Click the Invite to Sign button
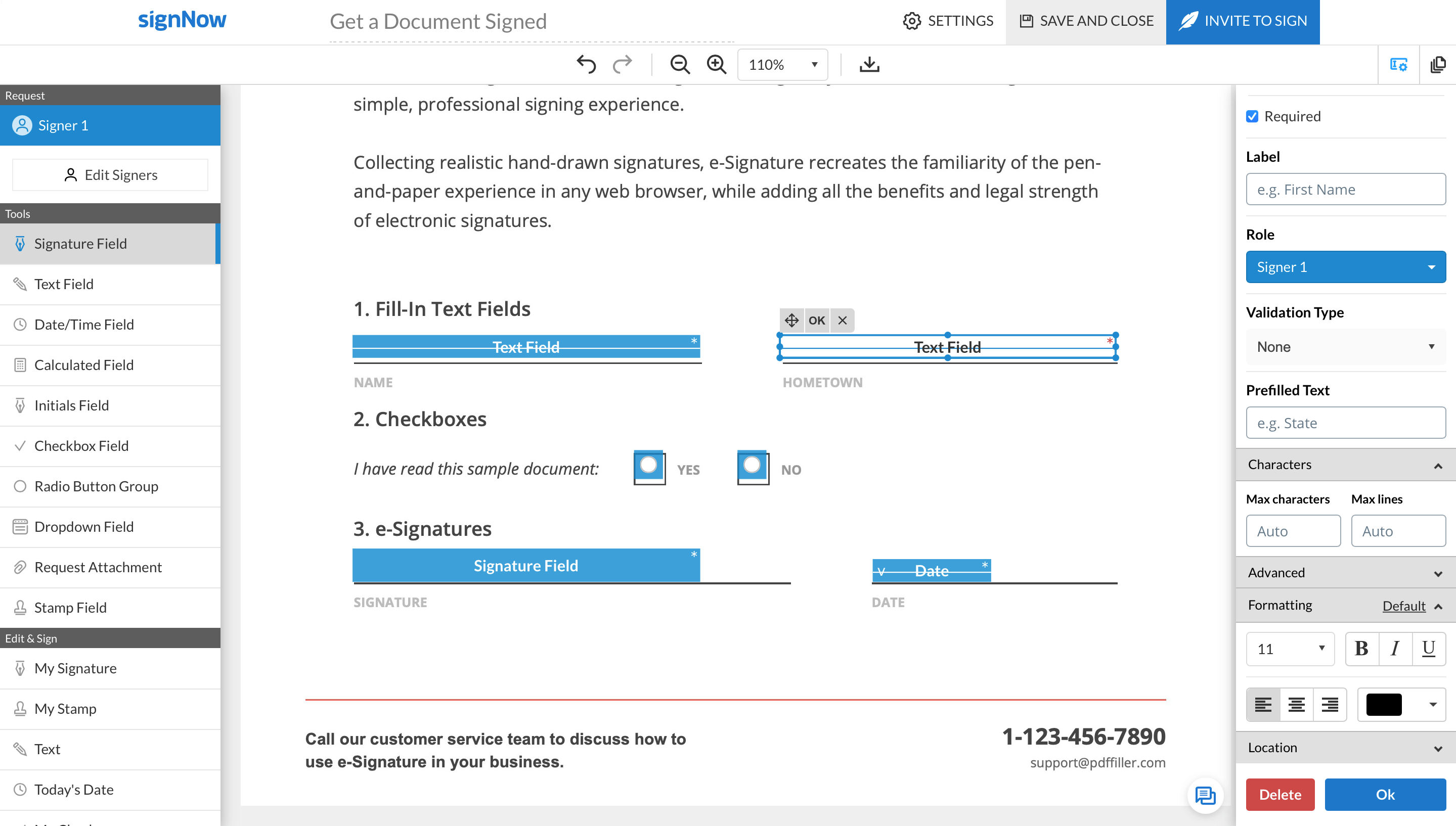The height and width of the screenshot is (826, 1456). click(x=1242, y=21)
